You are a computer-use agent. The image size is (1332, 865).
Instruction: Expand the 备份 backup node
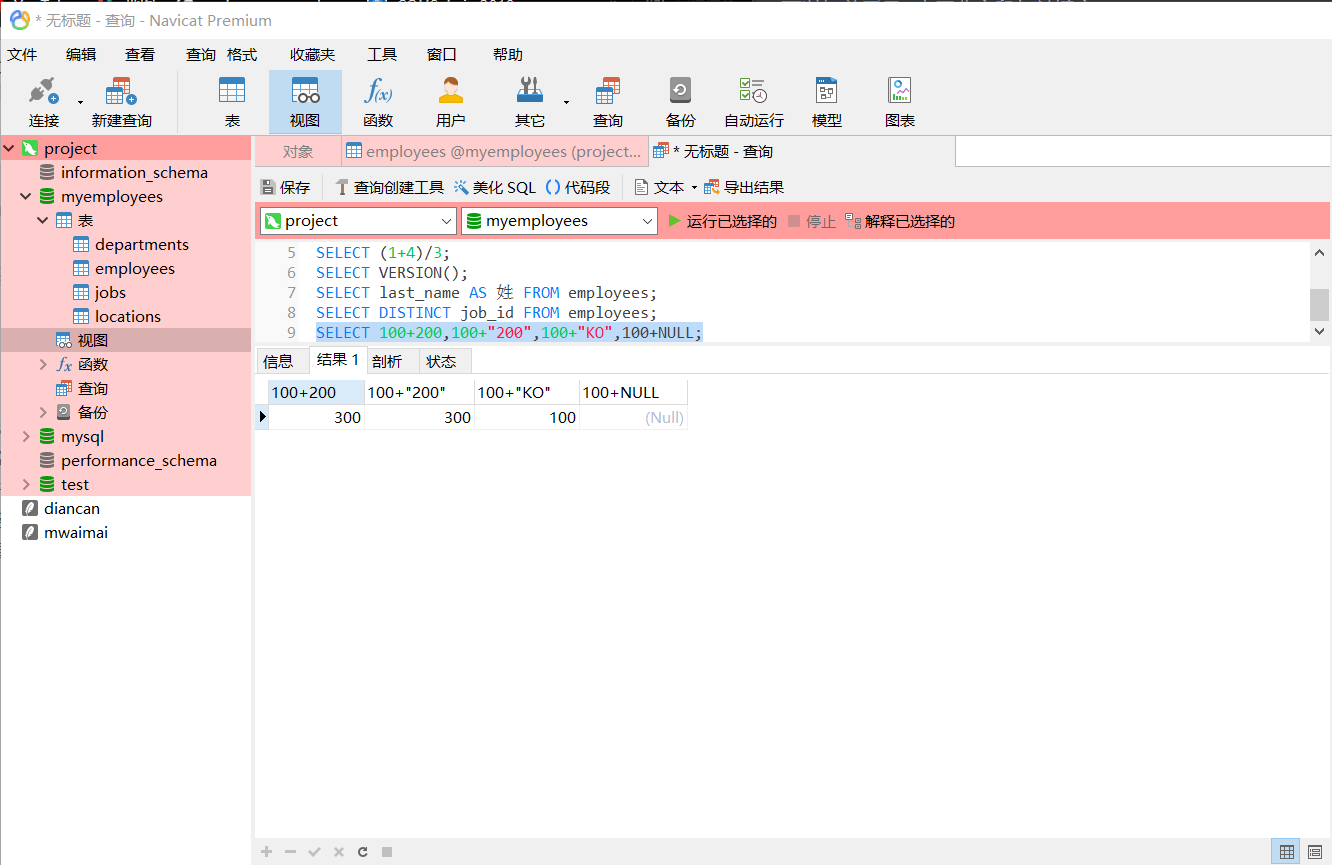click(43, 412)
